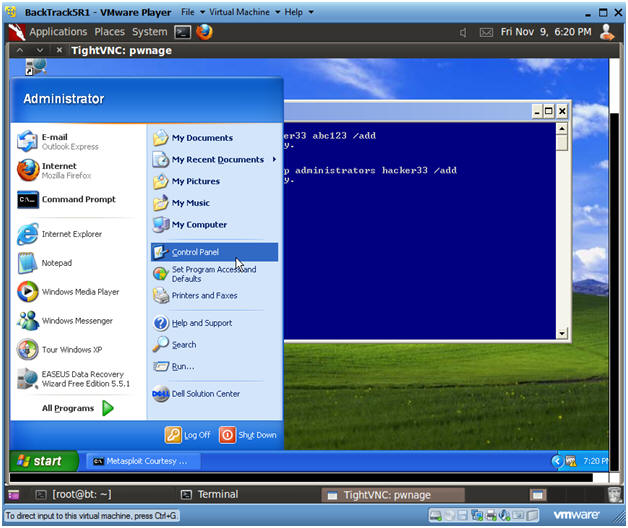Open BackTrack System menu
This screenshot has width=628, height=528.
[150, 32]
